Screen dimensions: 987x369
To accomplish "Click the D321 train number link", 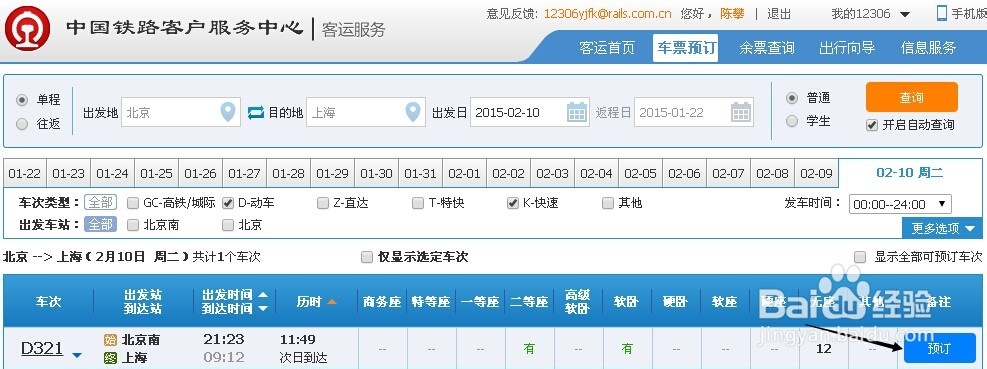I will tap(42, 348).
